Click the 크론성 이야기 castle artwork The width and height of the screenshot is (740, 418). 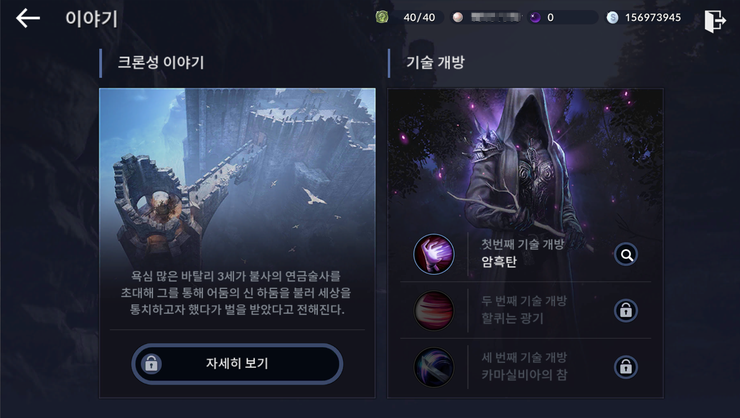coord(237,179)
